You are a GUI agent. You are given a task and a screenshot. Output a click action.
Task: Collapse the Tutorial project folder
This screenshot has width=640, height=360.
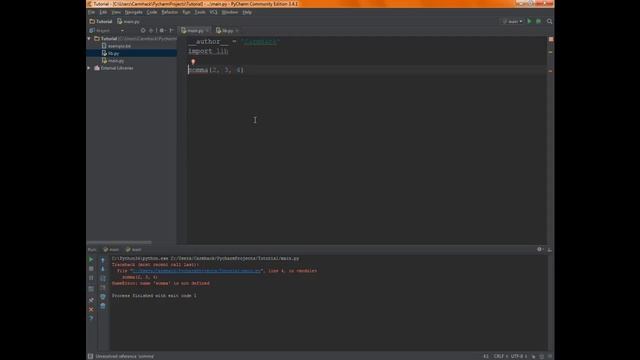coord(89,39)
